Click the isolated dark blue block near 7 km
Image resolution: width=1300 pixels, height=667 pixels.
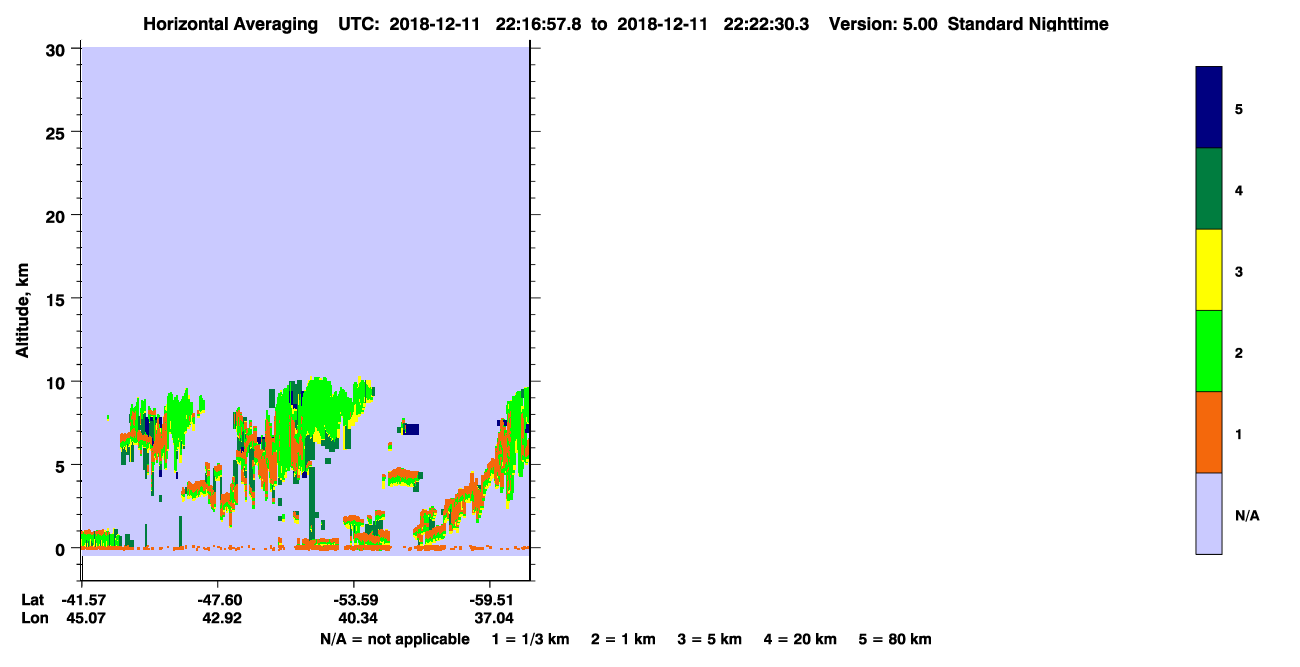click(411, 429)
